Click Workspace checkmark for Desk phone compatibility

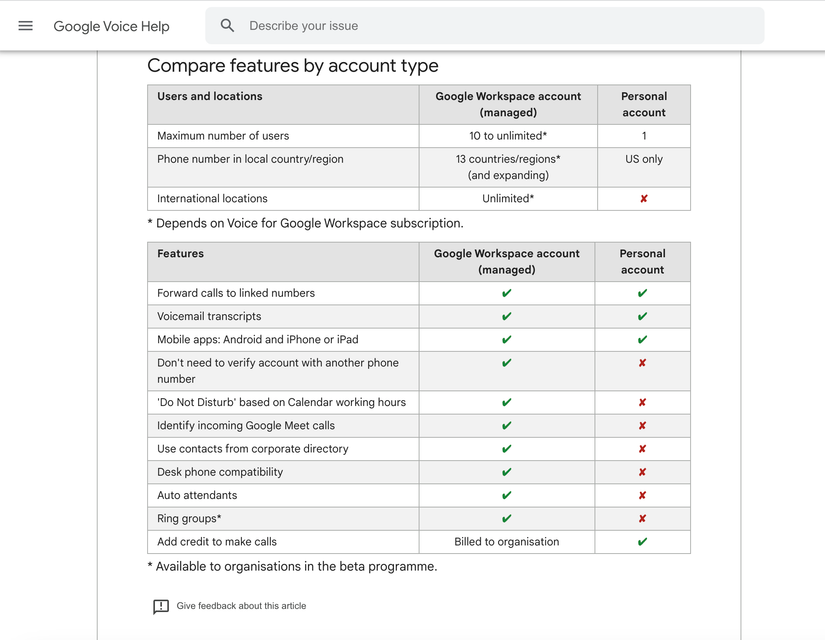coord(507,472)
